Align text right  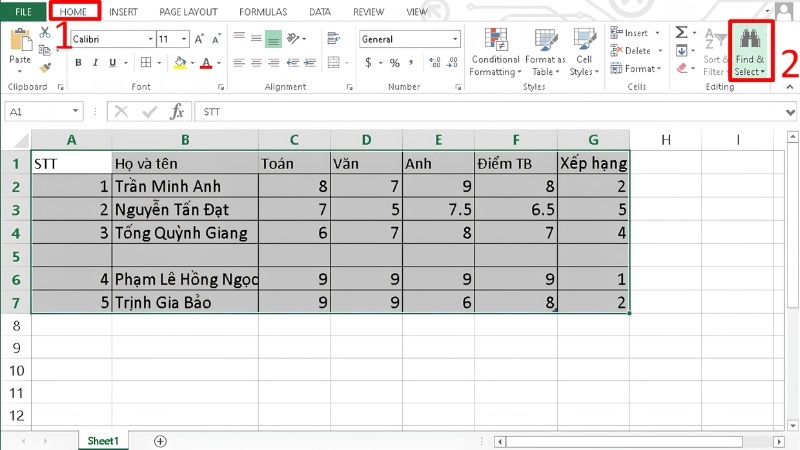(273, 63)
